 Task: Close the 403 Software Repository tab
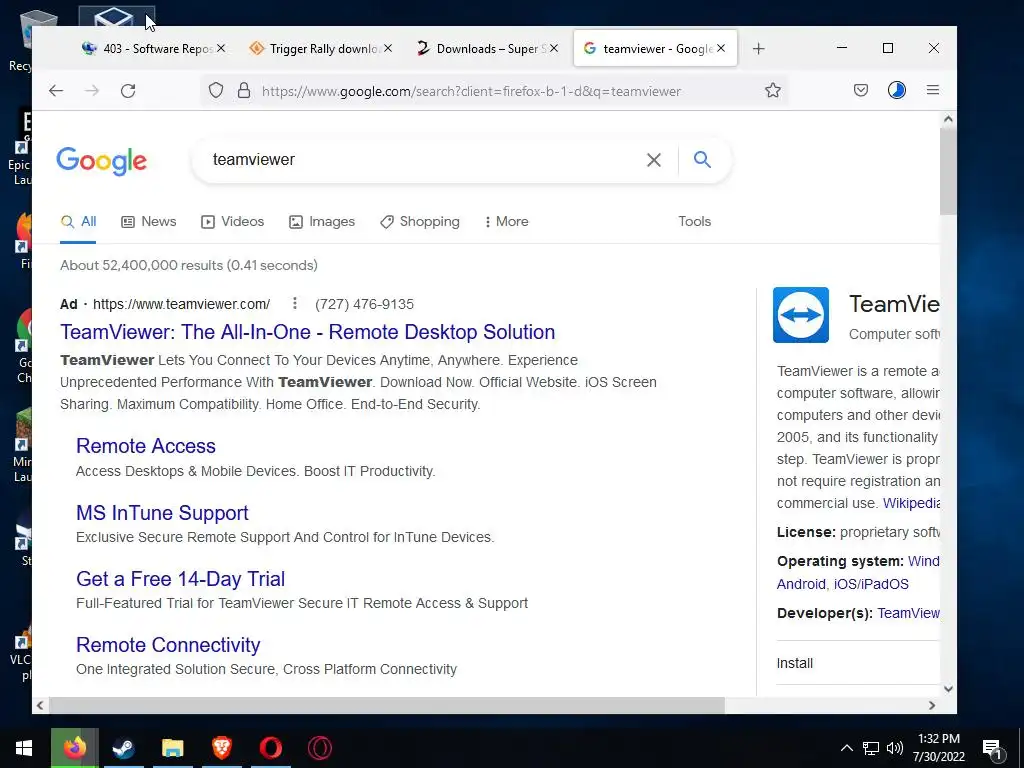tap(221, 48)
